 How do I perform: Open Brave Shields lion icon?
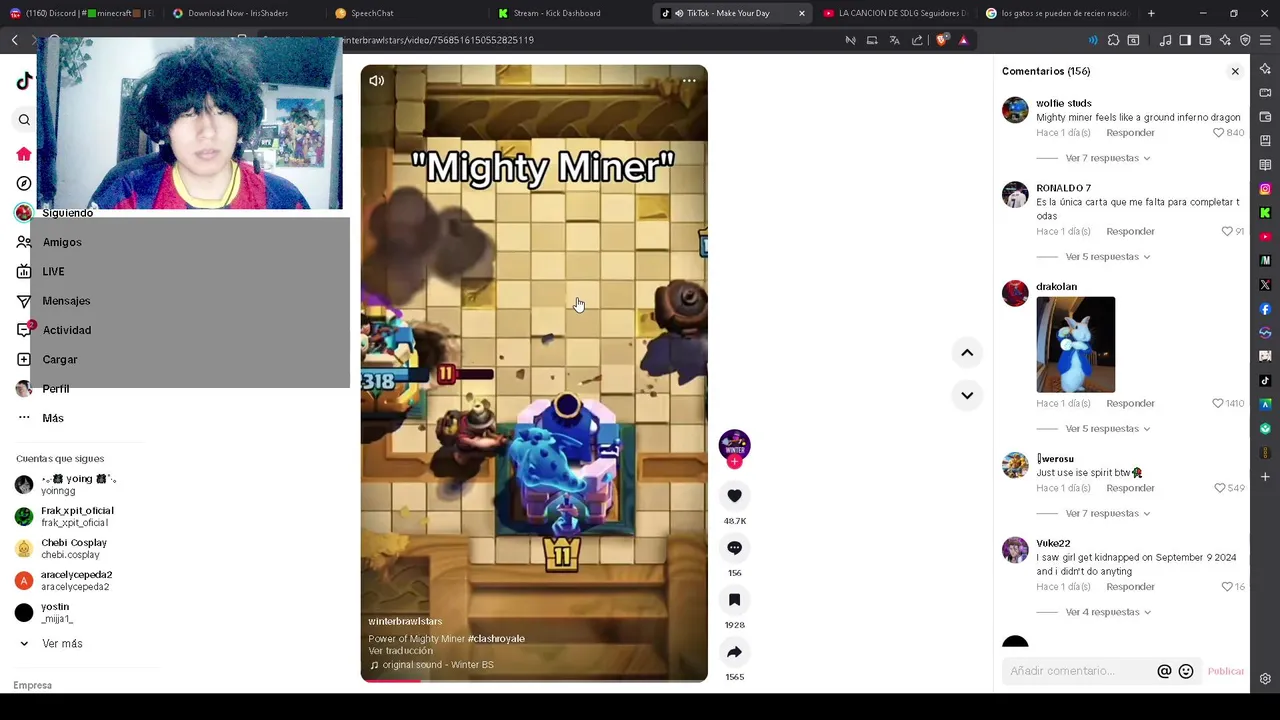pos(942,40)
